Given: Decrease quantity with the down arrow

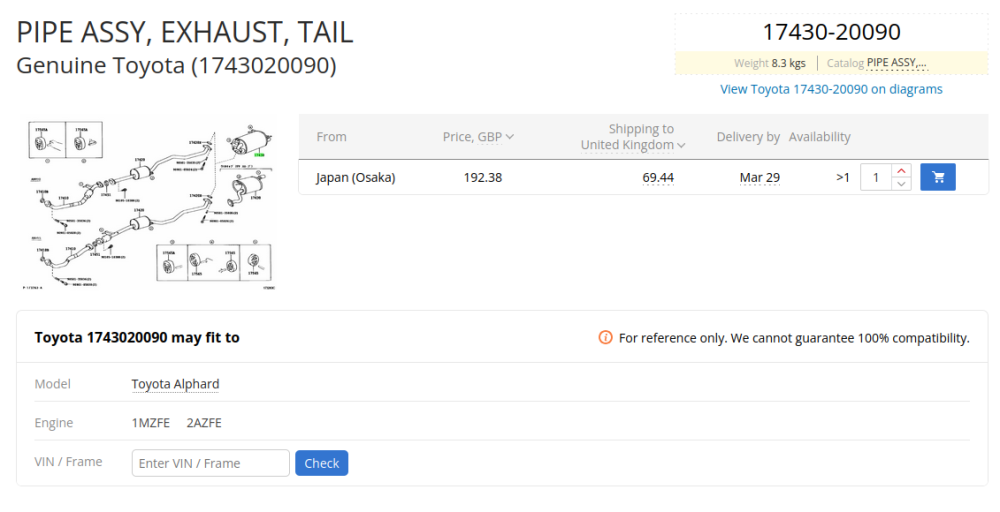Looking at the screenshot, I should 901,184.
